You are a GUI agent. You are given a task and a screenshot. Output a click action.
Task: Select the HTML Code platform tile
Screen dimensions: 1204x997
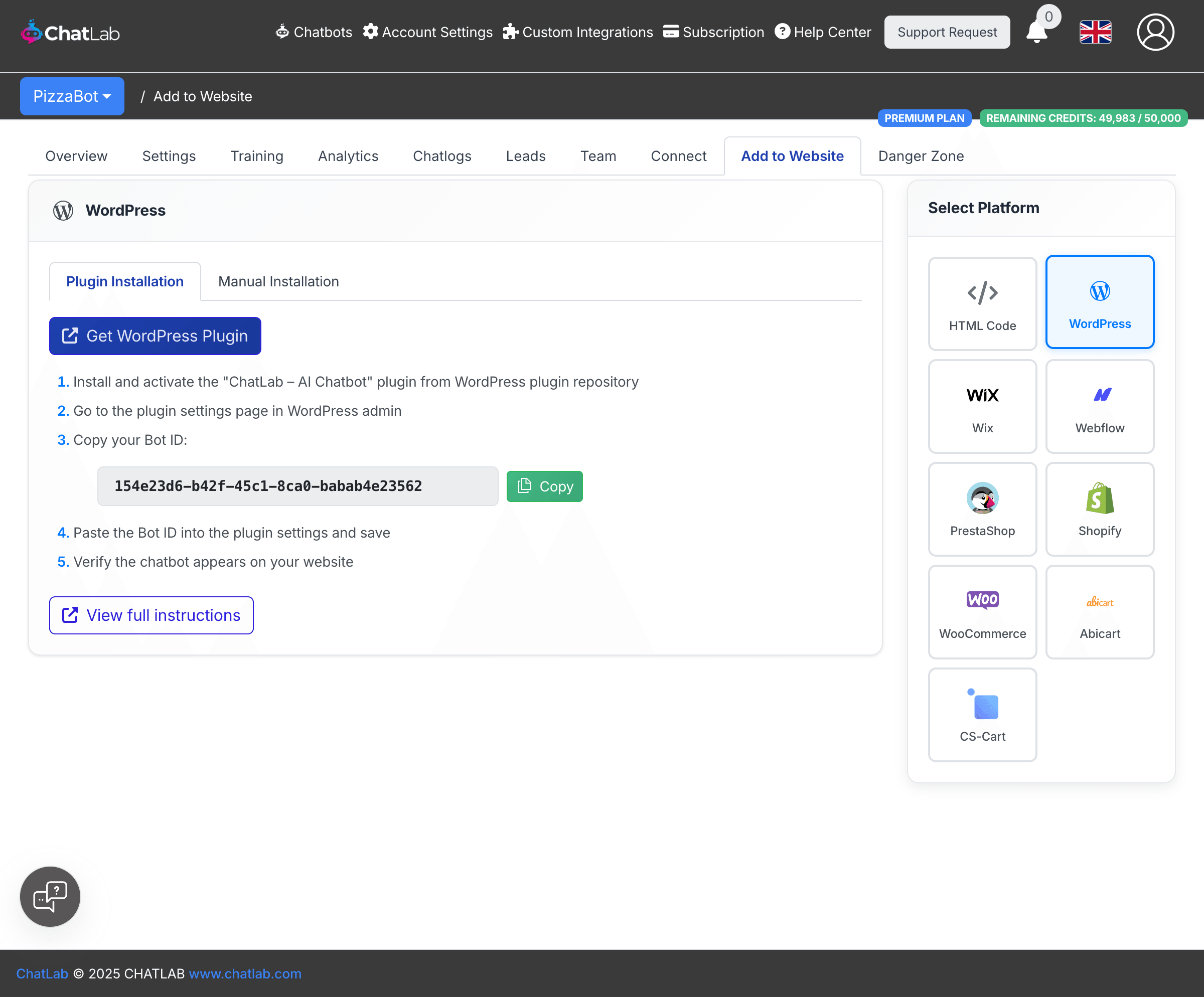[982, 304]
